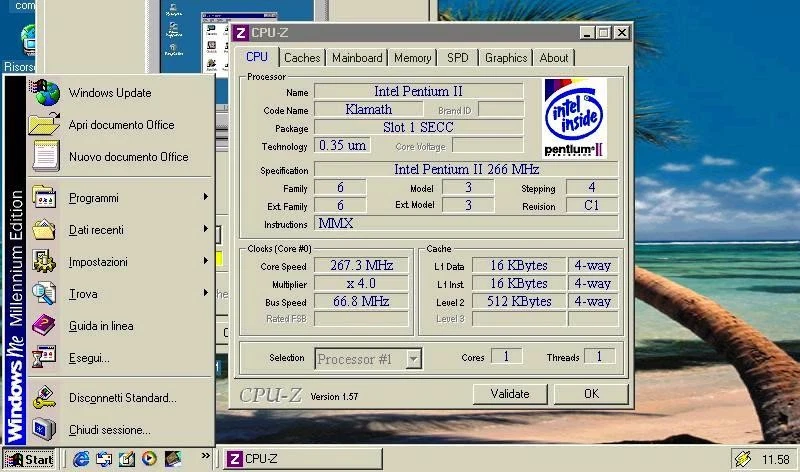
Task: Show more Quick Launch icons via chevron
Action: (x=206, y=456)
